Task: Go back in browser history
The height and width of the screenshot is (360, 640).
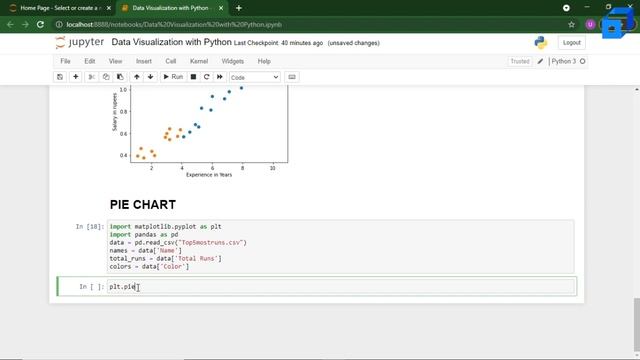Action: click(10, 24)
